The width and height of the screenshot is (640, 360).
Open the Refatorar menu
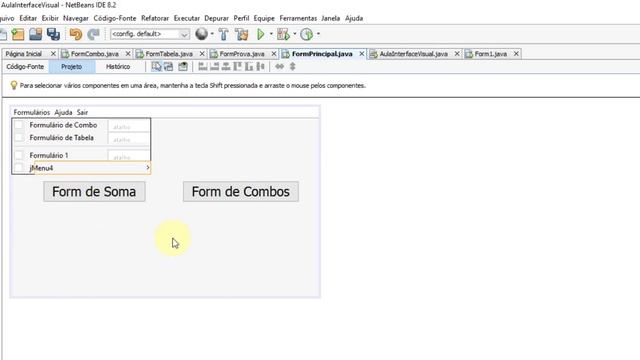point(155,18)
